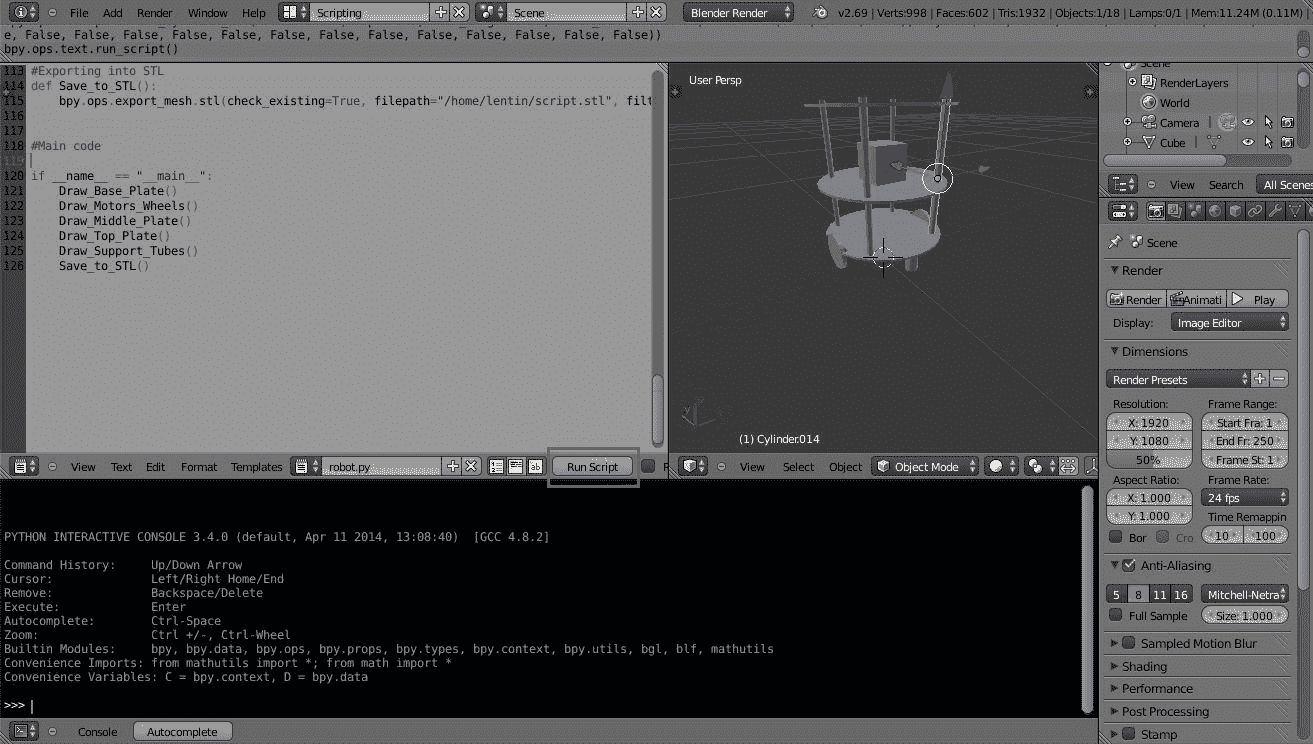Image resolution: width=1313 pixels, height=744 pixels.
Task: Enable the Full Sample checkbox
Action: 1116,616
